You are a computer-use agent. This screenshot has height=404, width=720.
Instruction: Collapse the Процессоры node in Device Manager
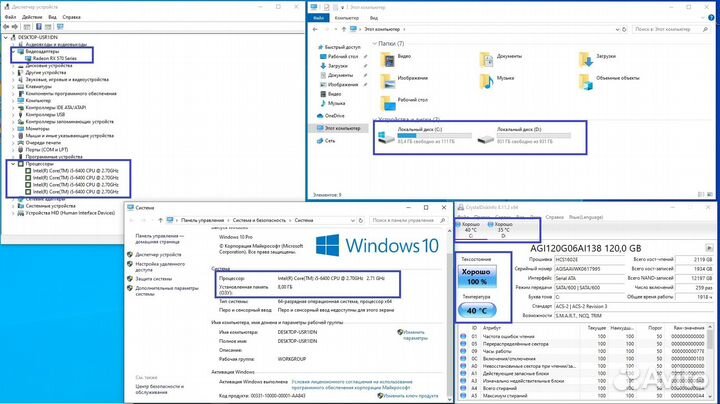(13, 164)
